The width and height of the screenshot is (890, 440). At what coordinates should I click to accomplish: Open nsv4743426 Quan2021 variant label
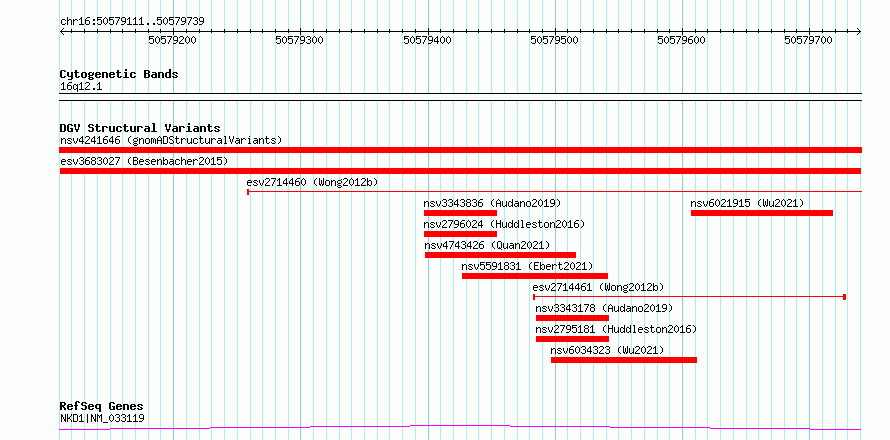pos(488,245)
